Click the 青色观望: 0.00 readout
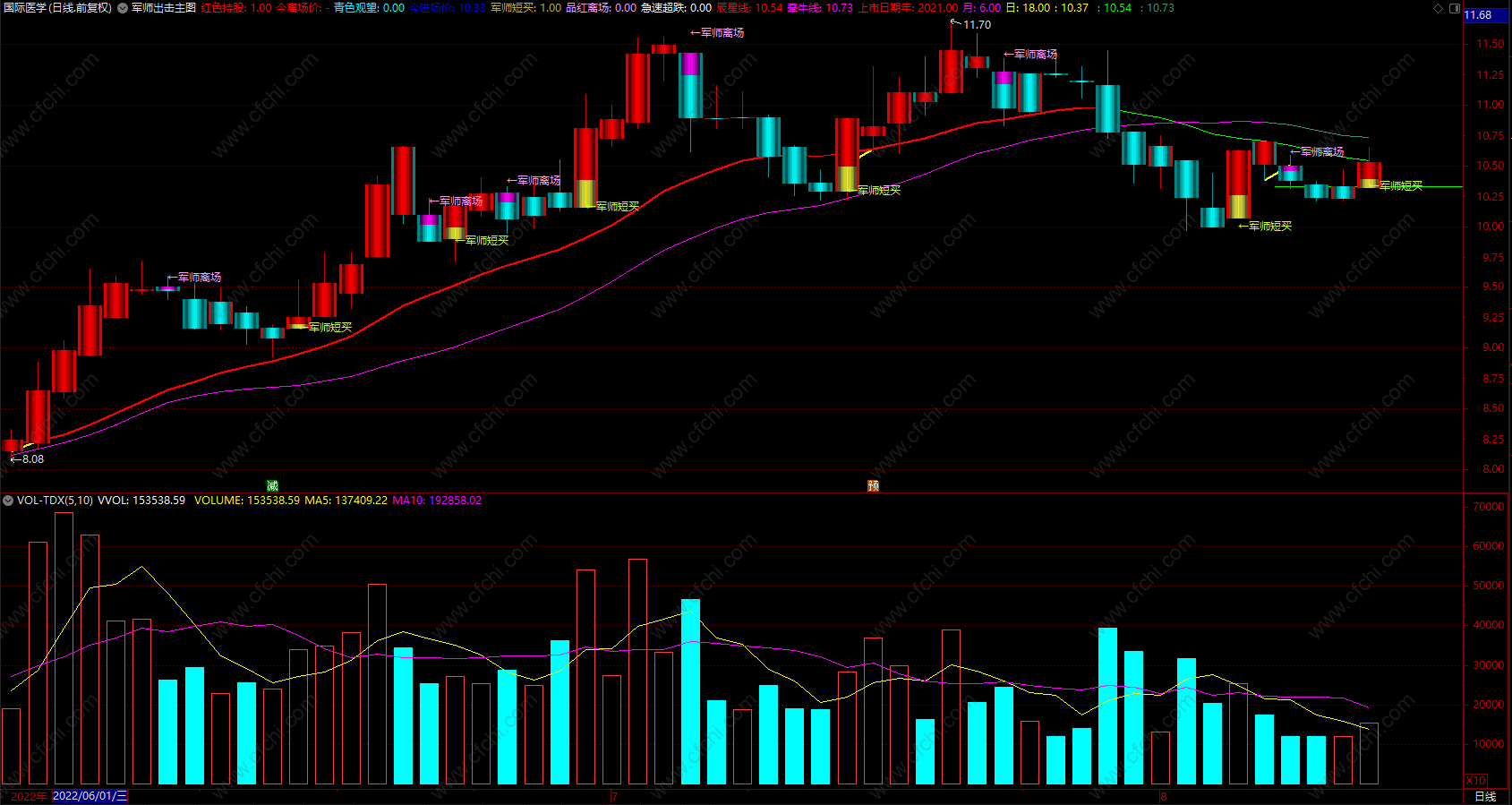This screenshot has height=805, width=1512. point(369,8)
